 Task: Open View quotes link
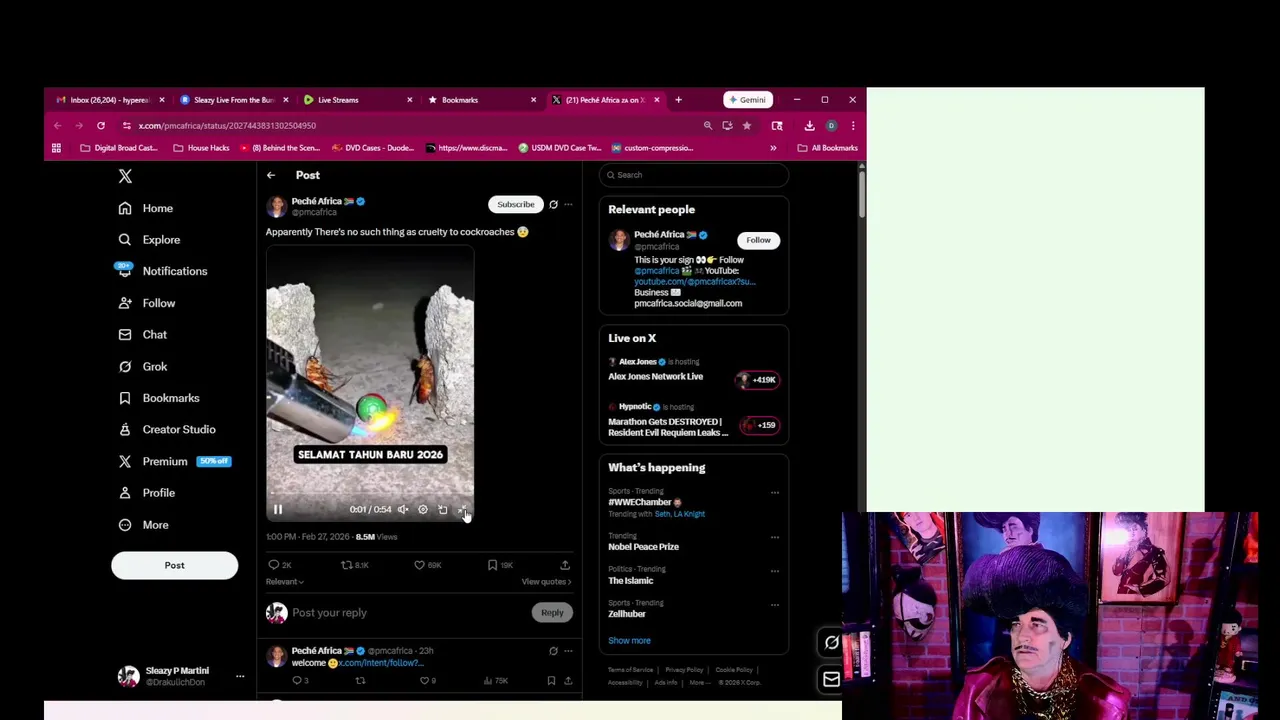tap(546, 582)
